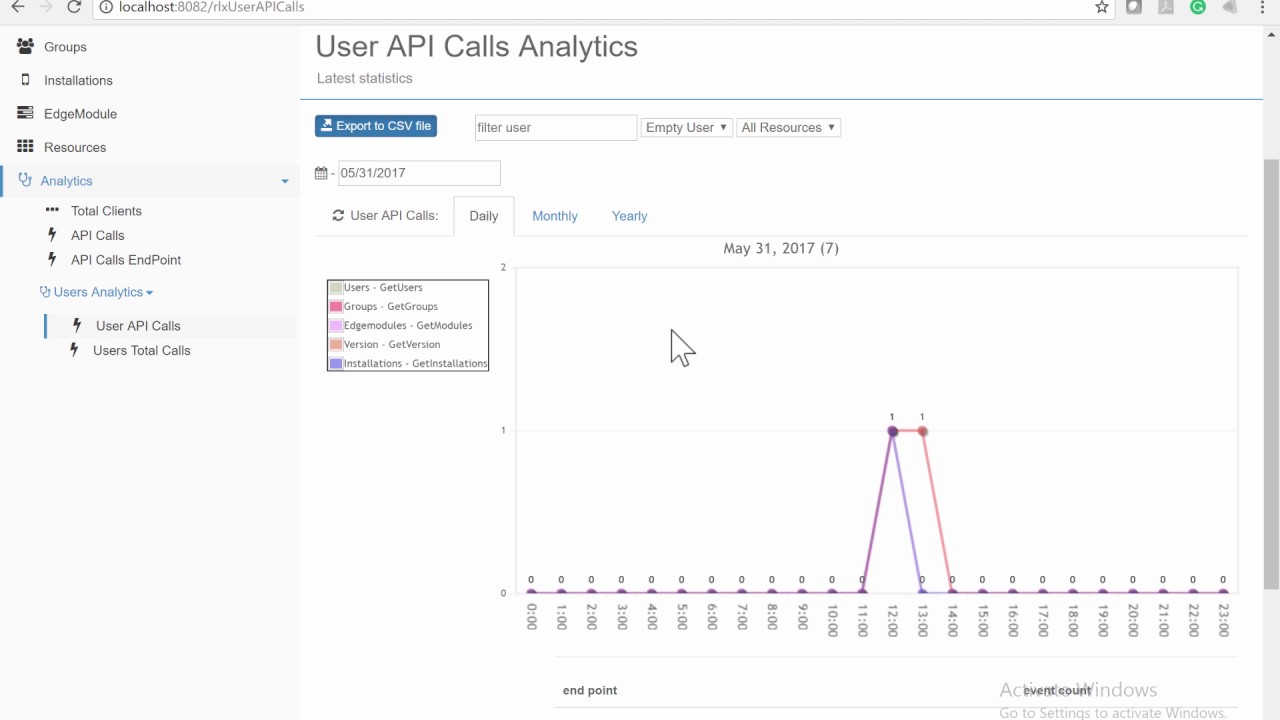Click the filter user input field
The image size is (1280, 720).
click(x=556, y=128)
